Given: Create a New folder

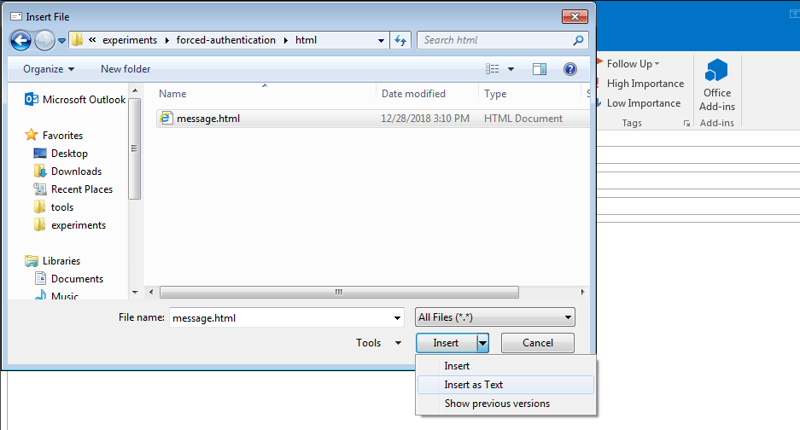Looking at the screenshot, I should (x=126, y=69).
